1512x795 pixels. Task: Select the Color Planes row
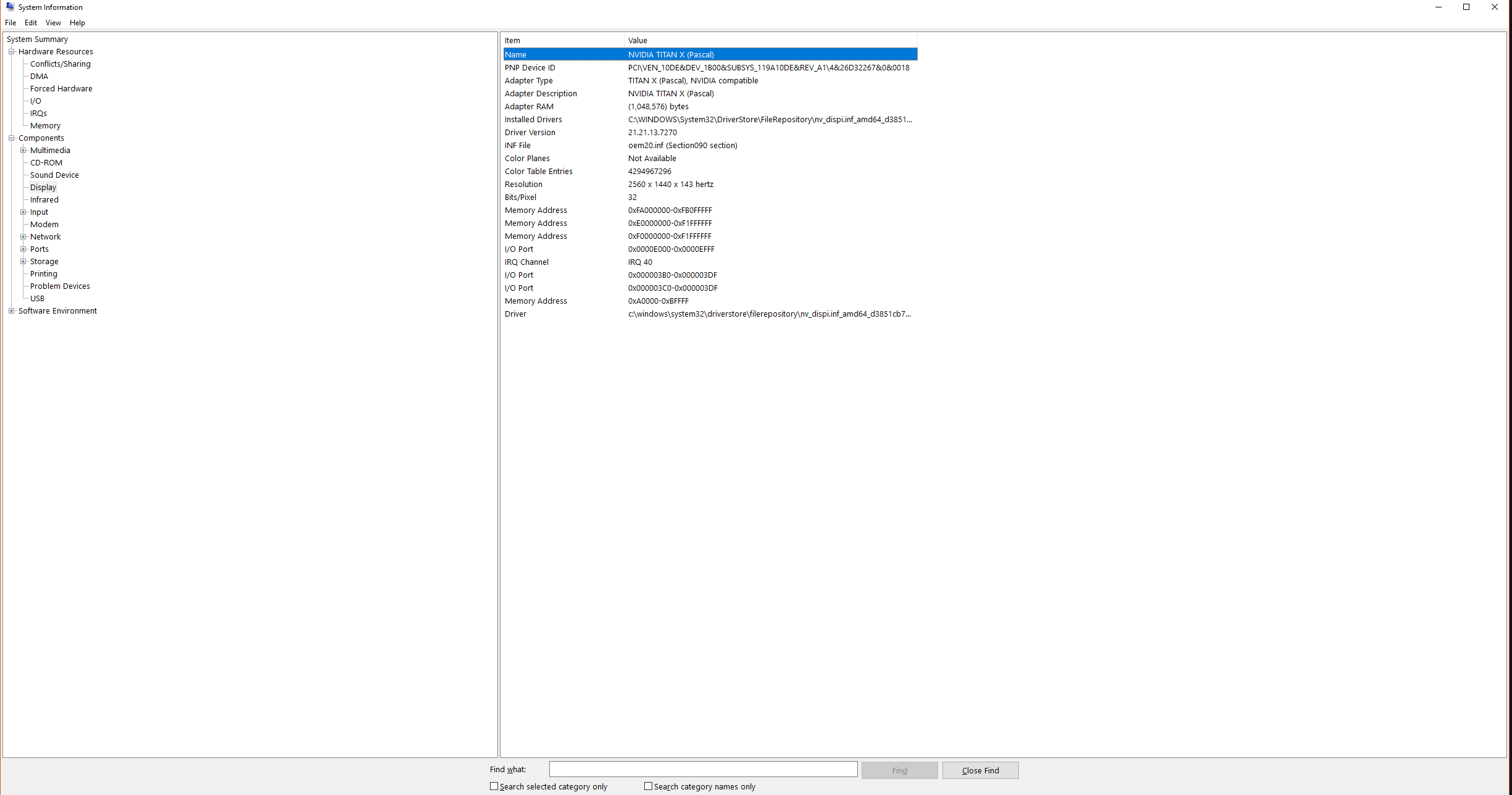pyautogui.click(x=710, y=159)
